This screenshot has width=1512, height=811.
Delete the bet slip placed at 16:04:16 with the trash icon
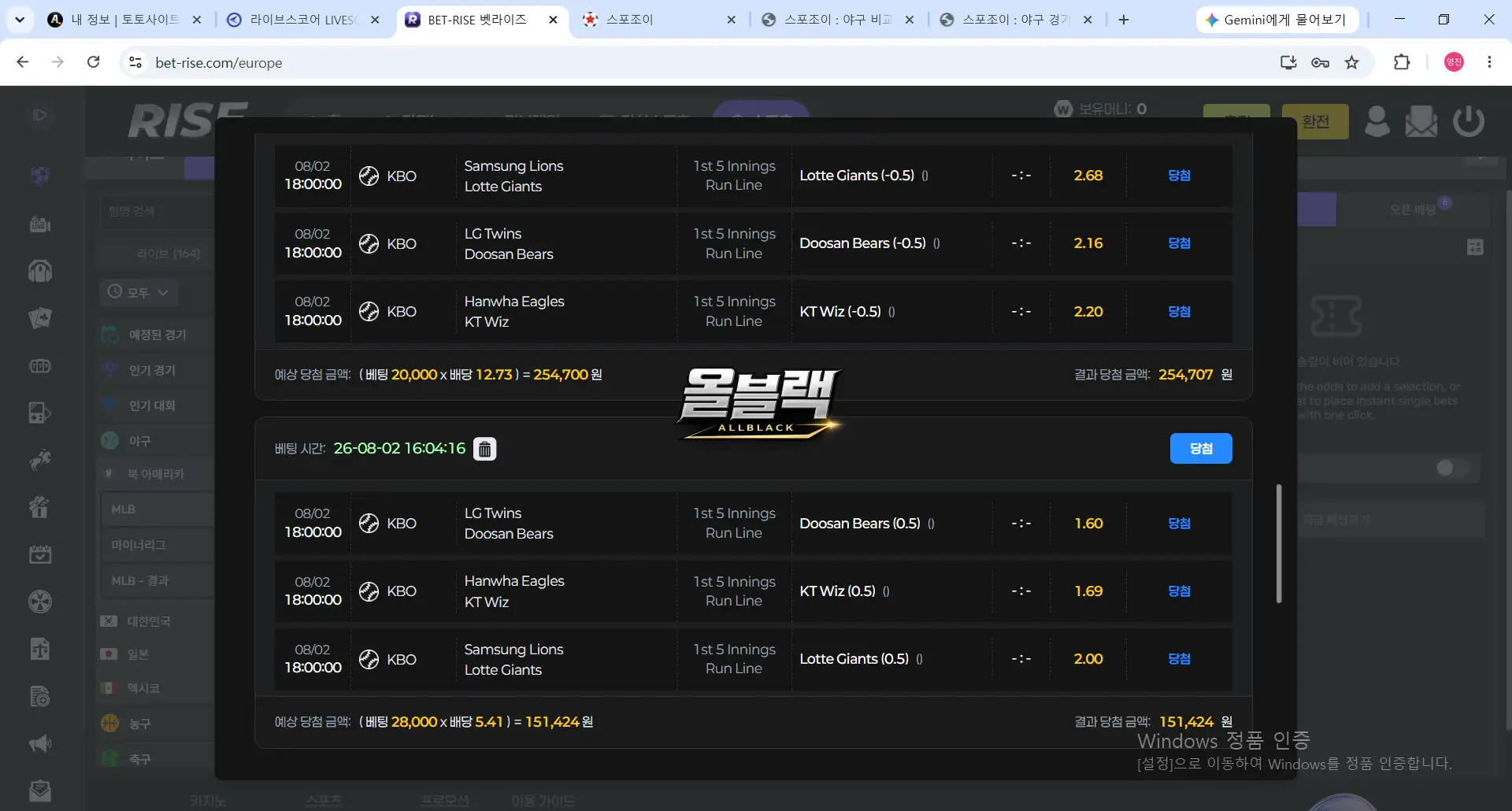click(x=484, y=449)
